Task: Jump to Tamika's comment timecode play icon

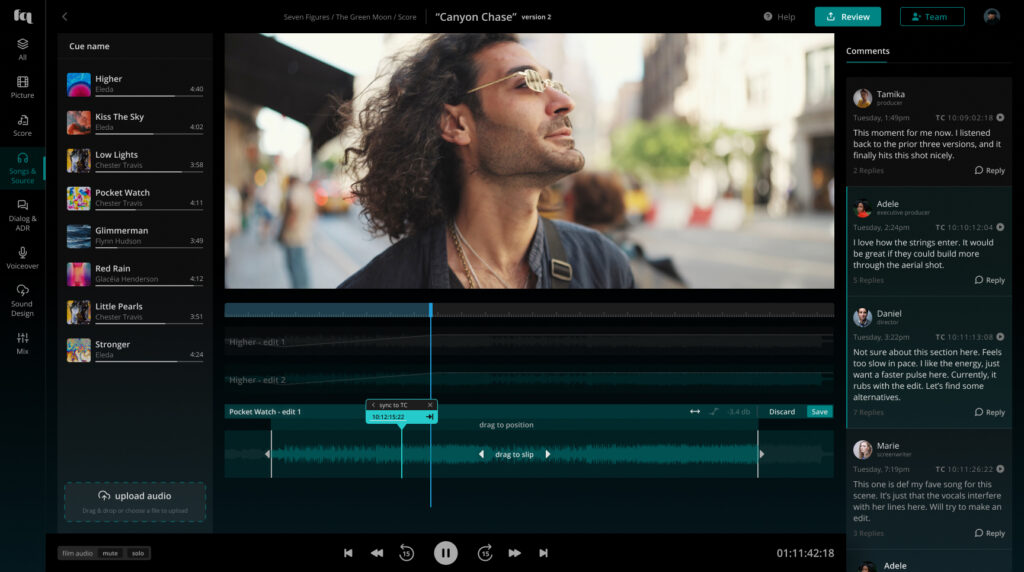Action: coord(1000,118)
